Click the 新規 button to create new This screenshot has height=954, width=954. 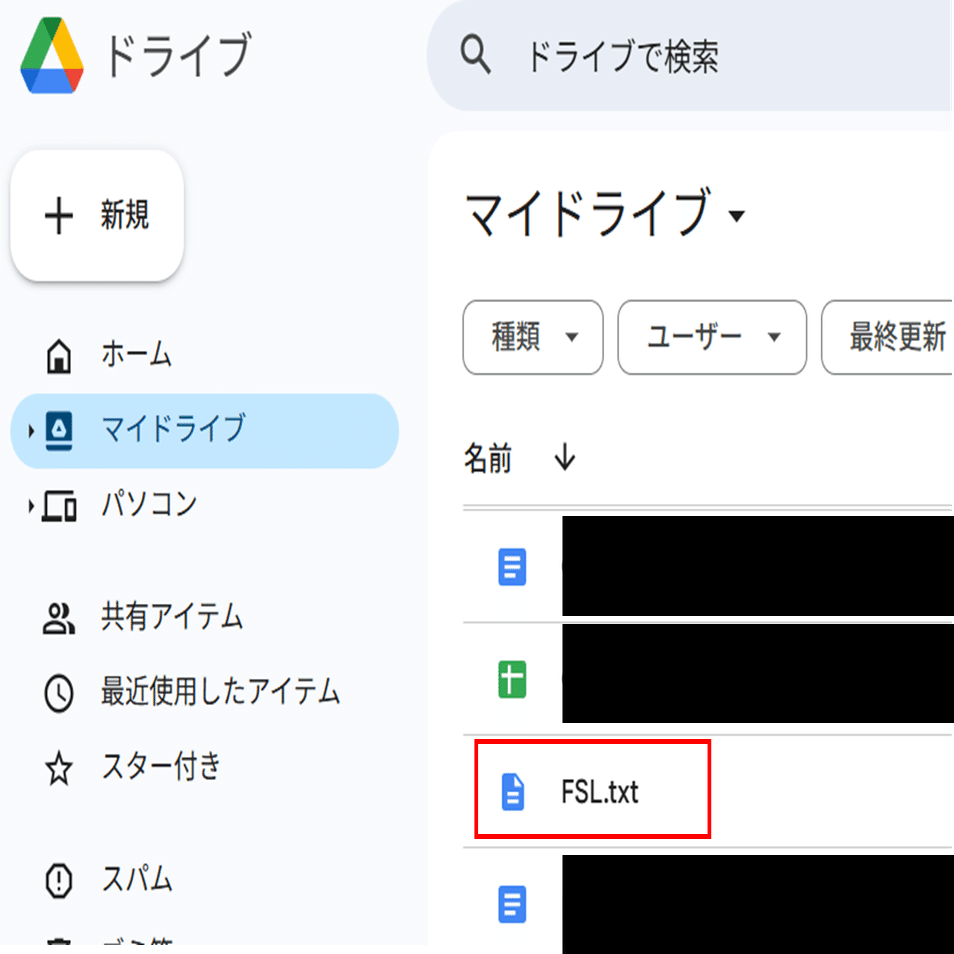coord(96,215)
